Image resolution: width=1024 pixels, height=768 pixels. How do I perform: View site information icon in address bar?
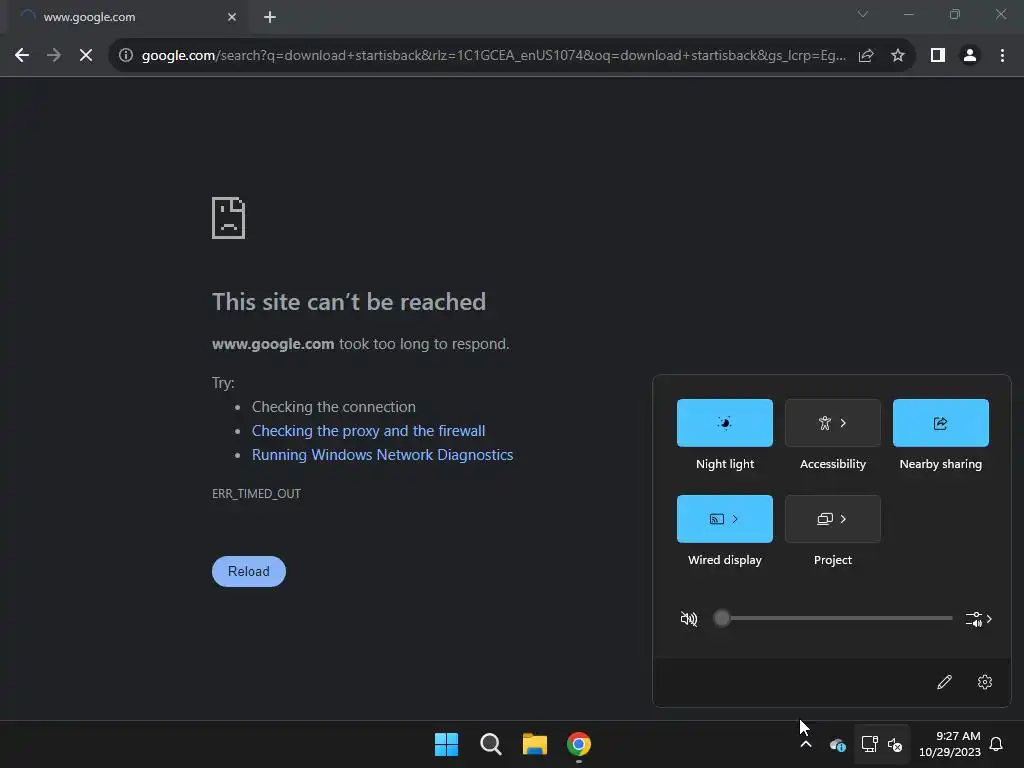[126, 56]
